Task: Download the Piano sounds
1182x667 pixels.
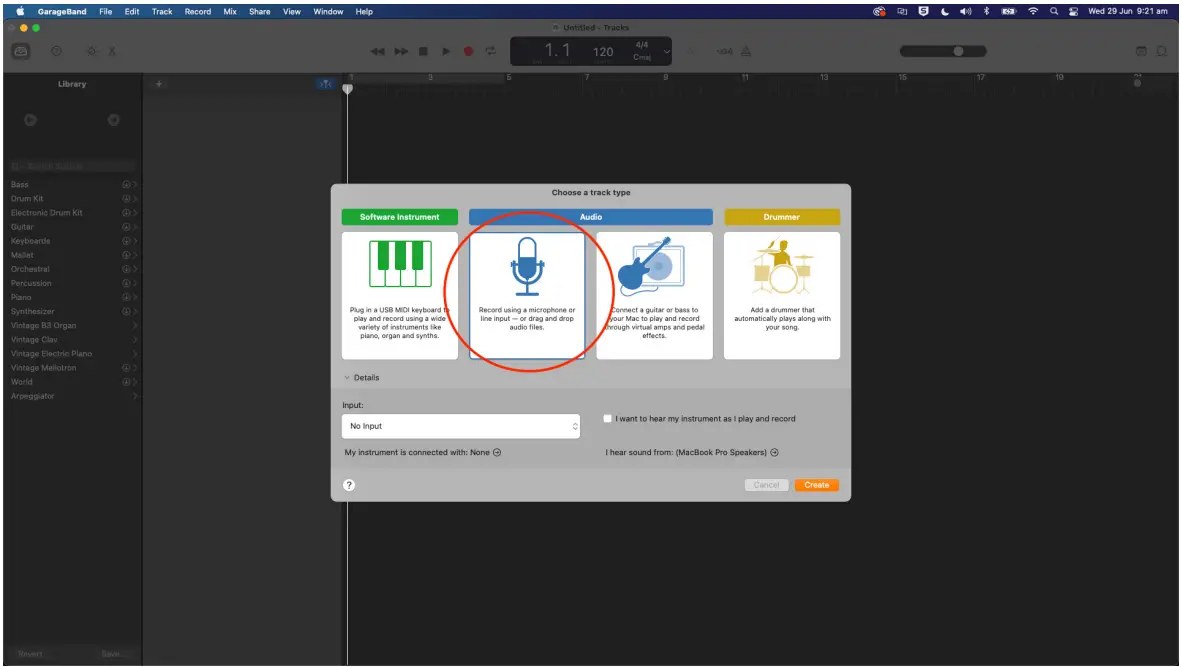Action: pyautogui.click(x=126, y=298)
